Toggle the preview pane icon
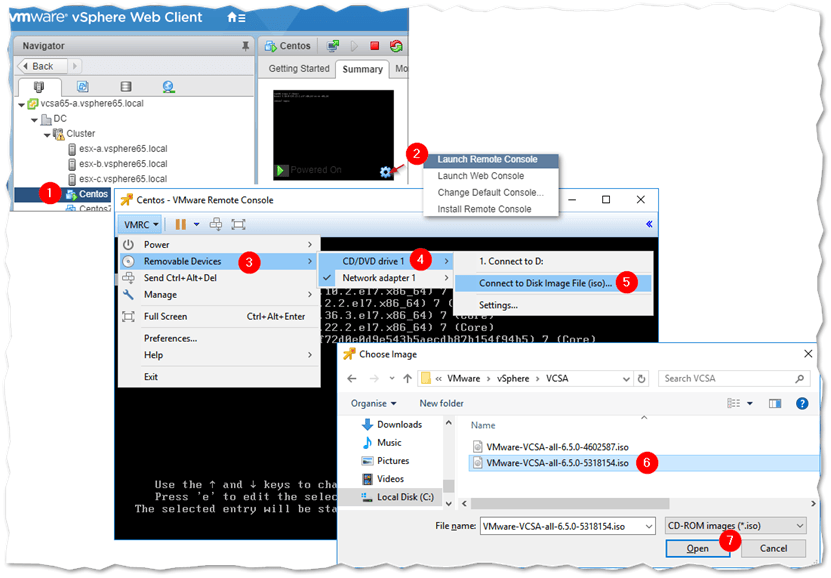 pos(775,403)
